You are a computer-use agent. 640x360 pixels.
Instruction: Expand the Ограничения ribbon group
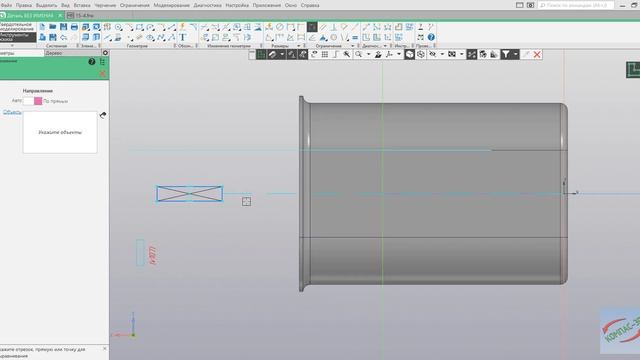(353, 46)
